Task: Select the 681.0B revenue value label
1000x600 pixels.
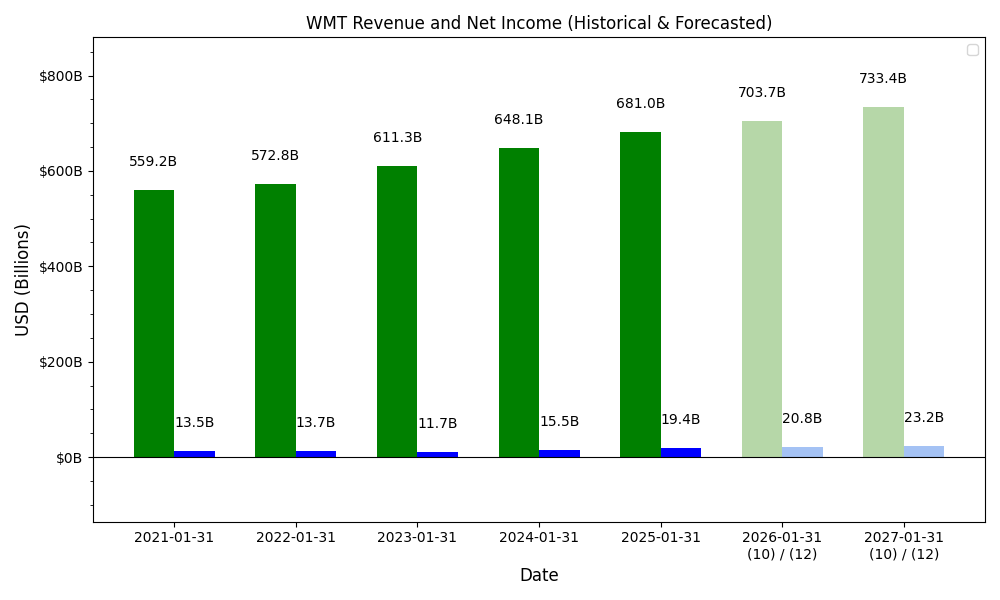Action: [x=640, y=103]
